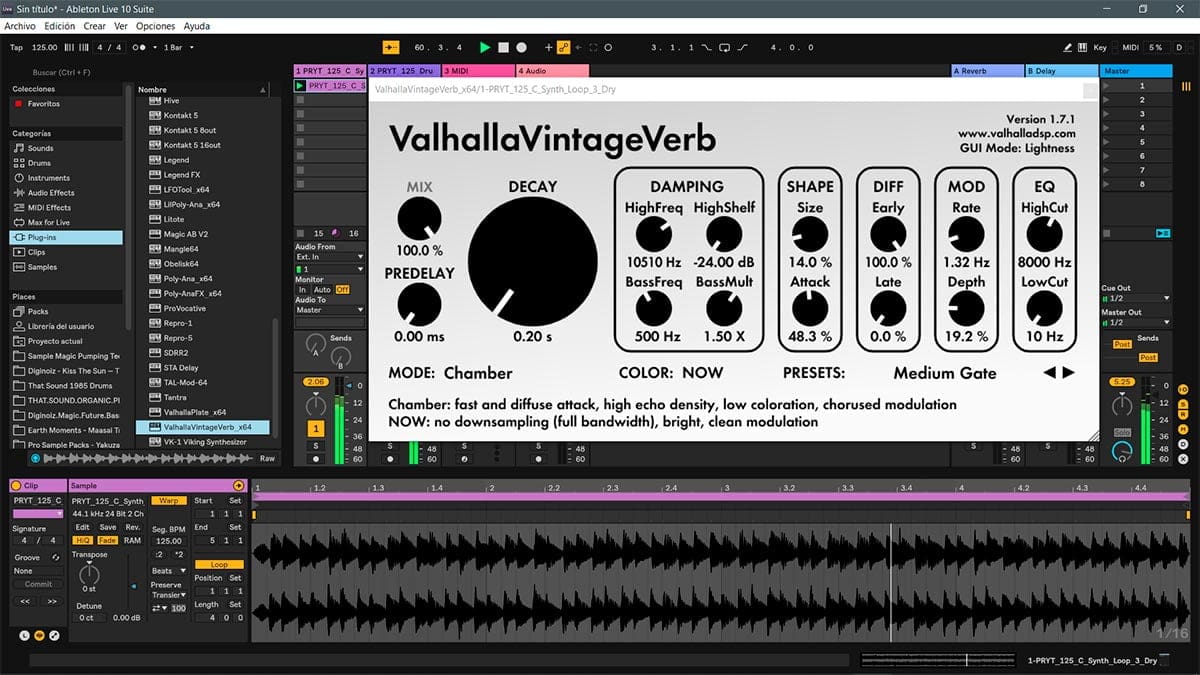Open the Ver menu
Image resolution: width=1200 pixels, height=675 pixels.
(121, 26)
